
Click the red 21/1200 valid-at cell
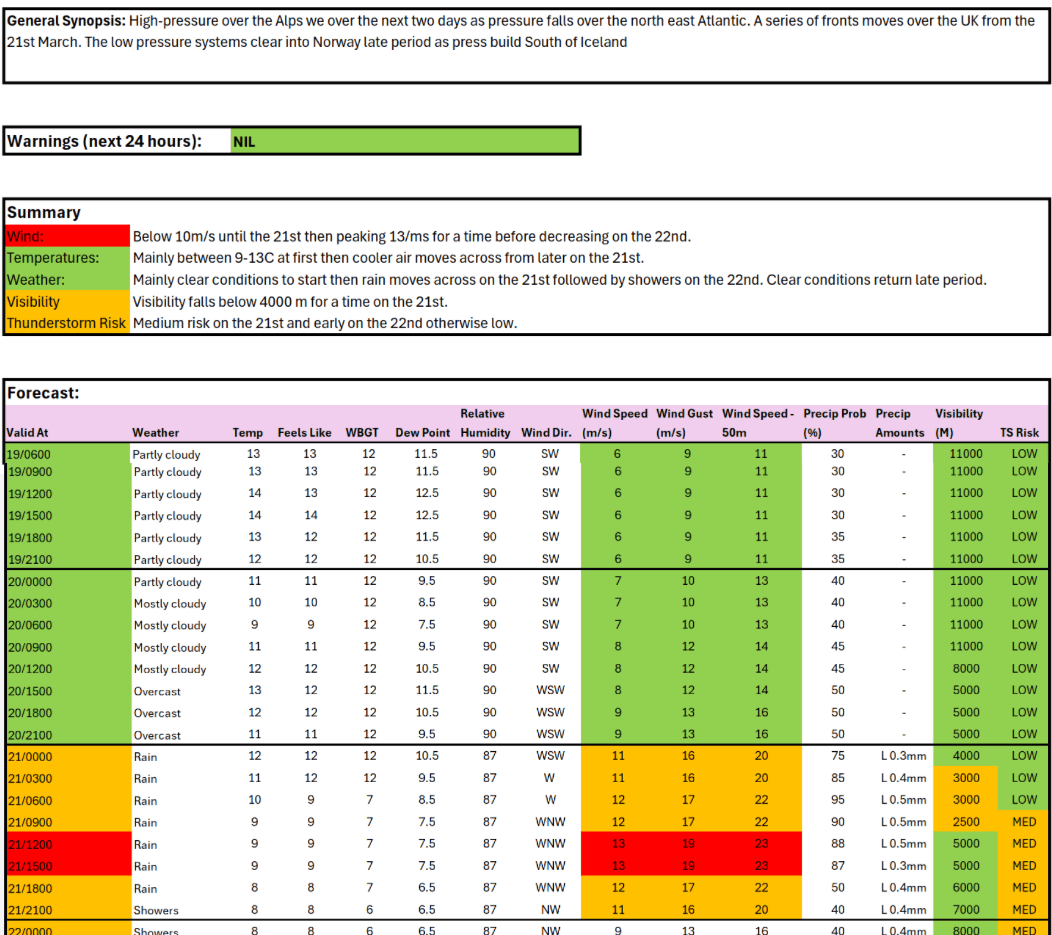(x=68, y=844)
